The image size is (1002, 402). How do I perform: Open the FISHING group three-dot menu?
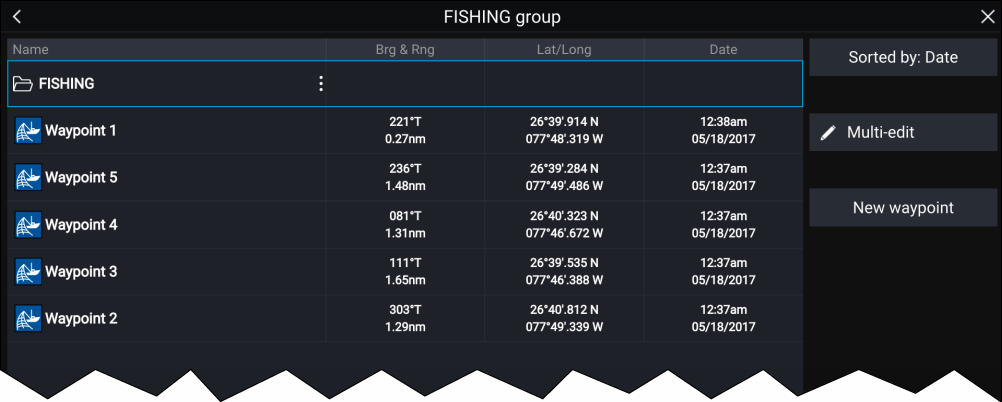coord(321,84)
